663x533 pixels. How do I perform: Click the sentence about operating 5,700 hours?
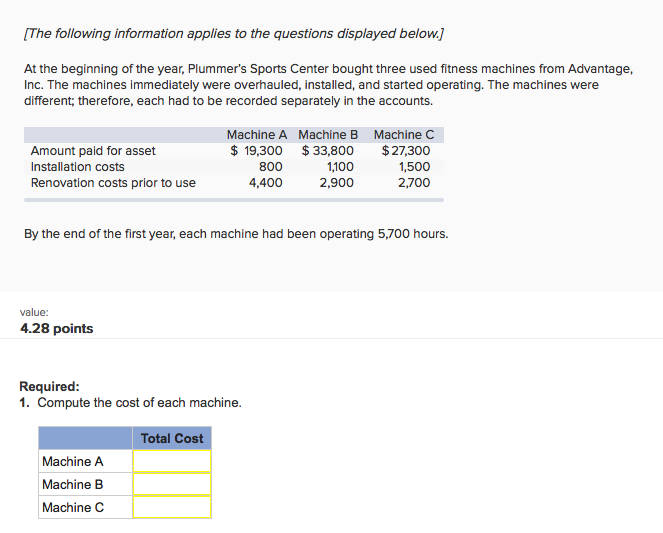point(236,234)
